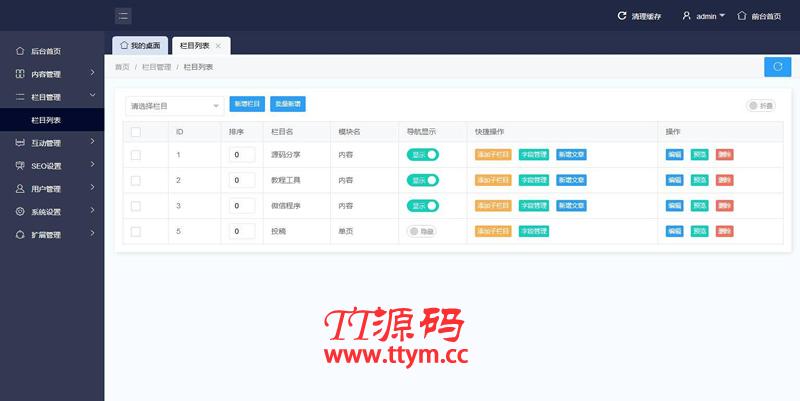This screenshot has height=401, width=800.
Task: Click 添加子栏目 for 投稿
Action: click(493, 231)
